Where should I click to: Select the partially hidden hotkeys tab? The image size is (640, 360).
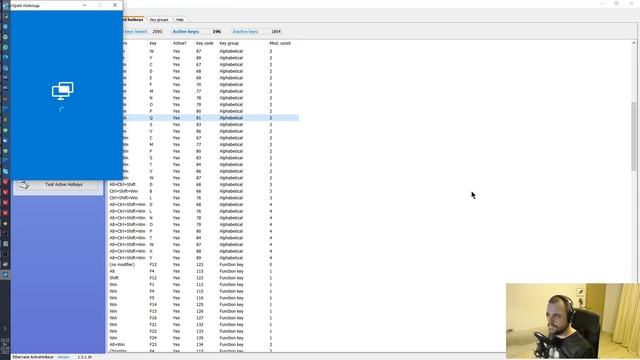click(x=134, y=19)
